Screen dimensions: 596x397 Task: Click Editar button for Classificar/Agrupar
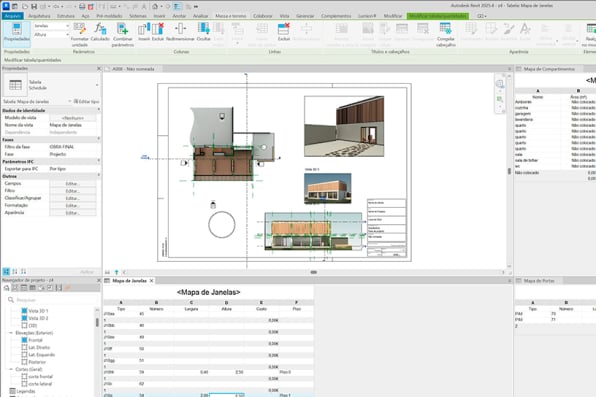(x=72, y=198)
